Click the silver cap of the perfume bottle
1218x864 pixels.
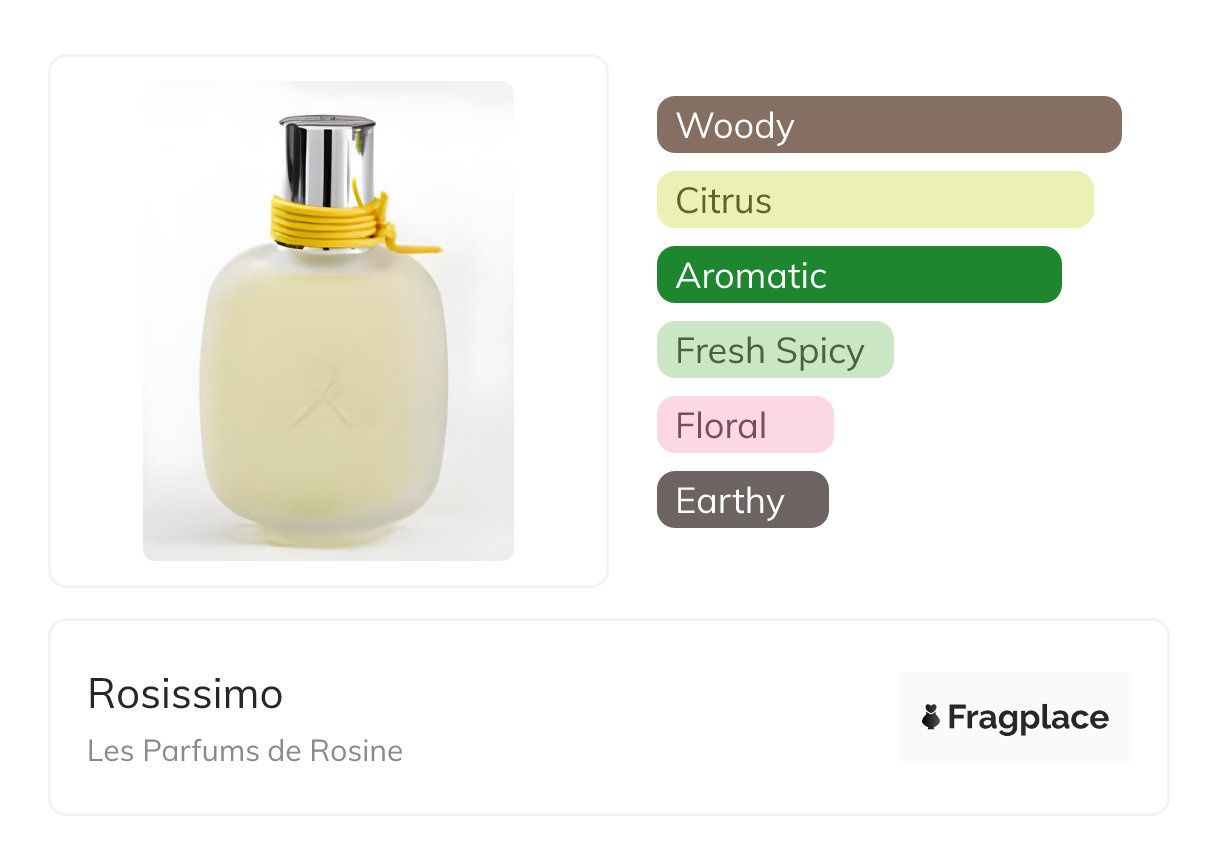click(x=327, y=160)
